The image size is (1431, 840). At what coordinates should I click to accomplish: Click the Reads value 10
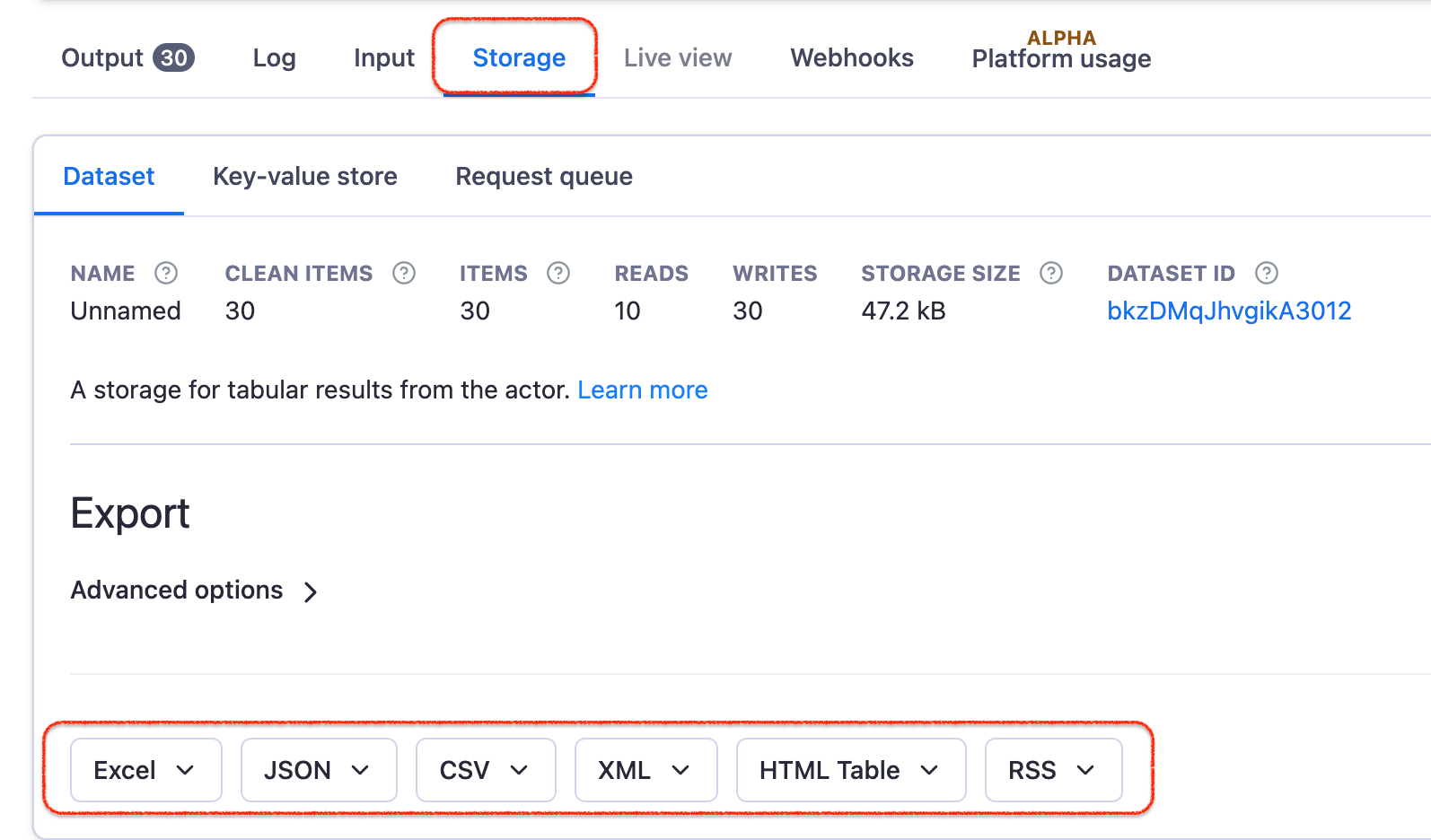click(628, 311)
